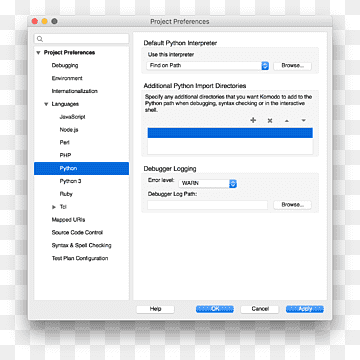Select PHP language preferences

(x=65, y=155)
